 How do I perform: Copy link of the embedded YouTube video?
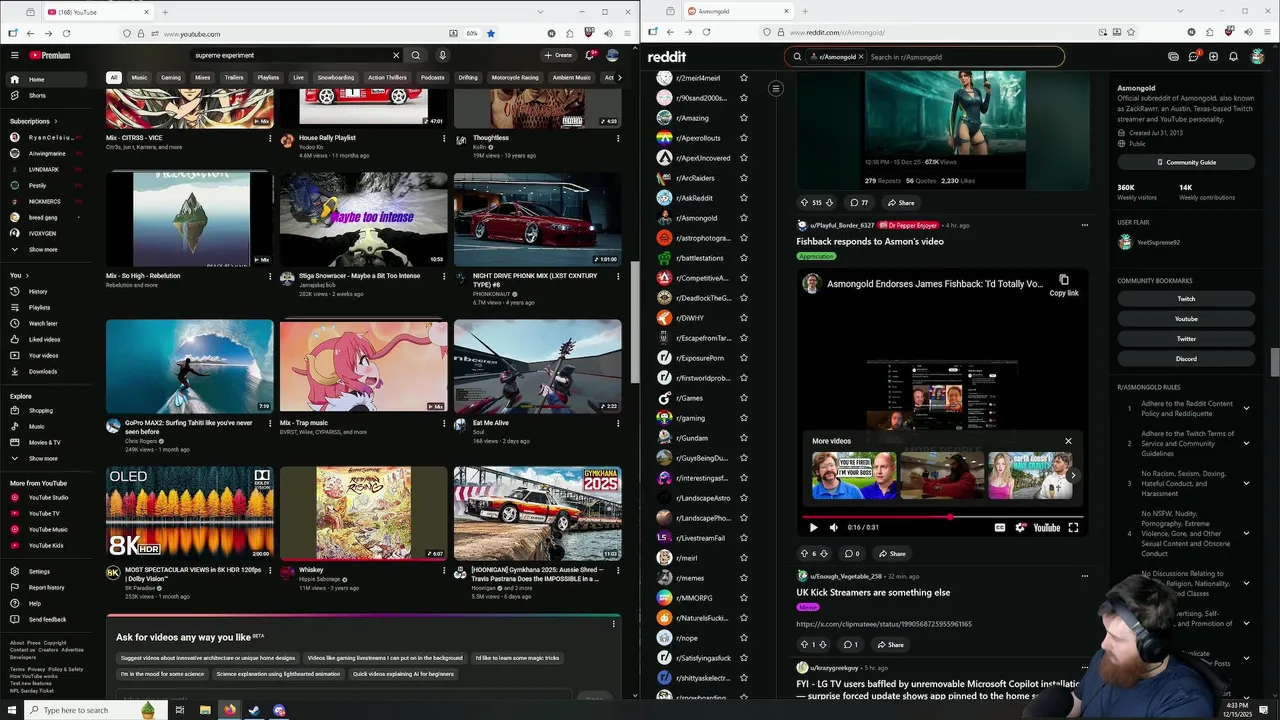(1064, 285)
